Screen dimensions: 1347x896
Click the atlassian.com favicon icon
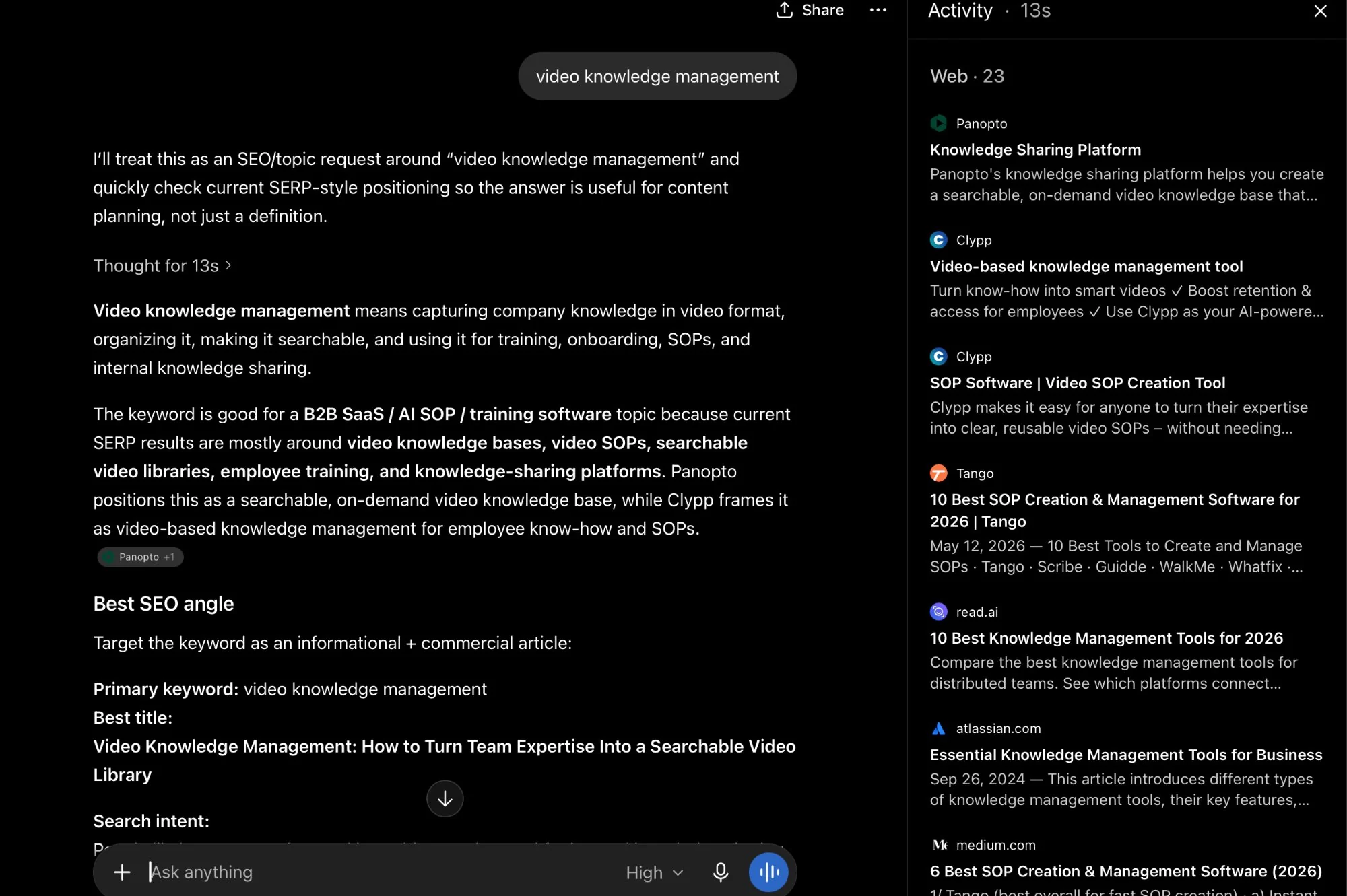(x=938, y=728)
